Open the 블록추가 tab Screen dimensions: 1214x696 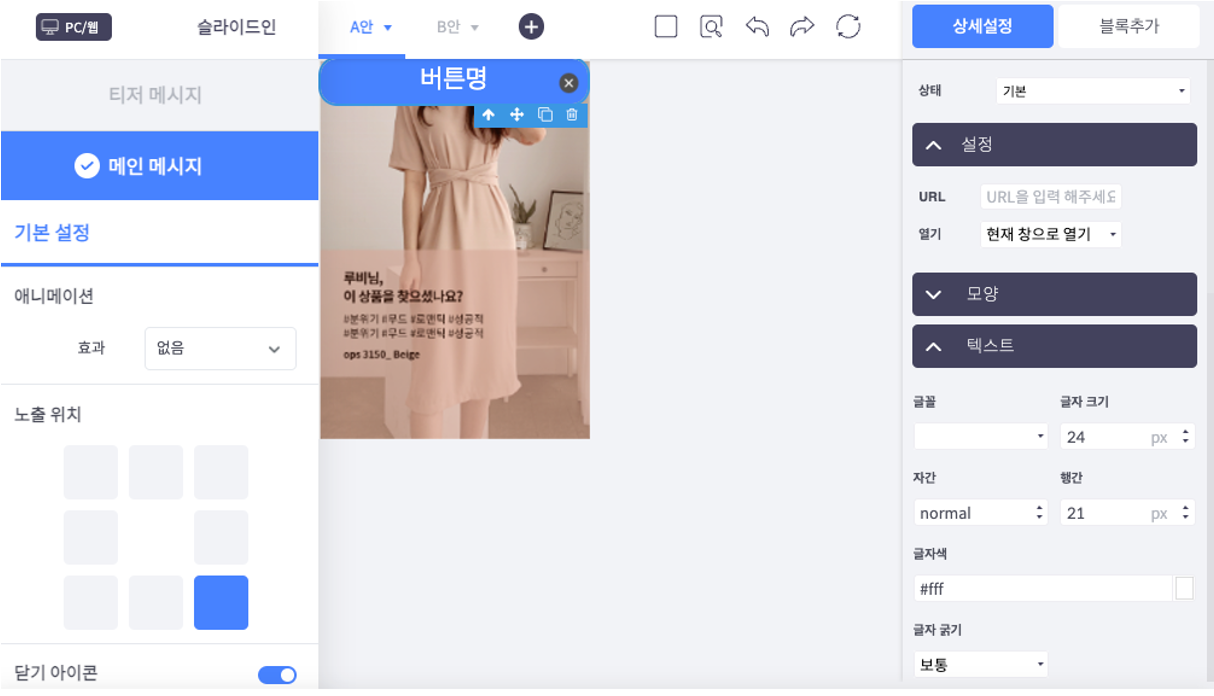(x=1129, y=27)
